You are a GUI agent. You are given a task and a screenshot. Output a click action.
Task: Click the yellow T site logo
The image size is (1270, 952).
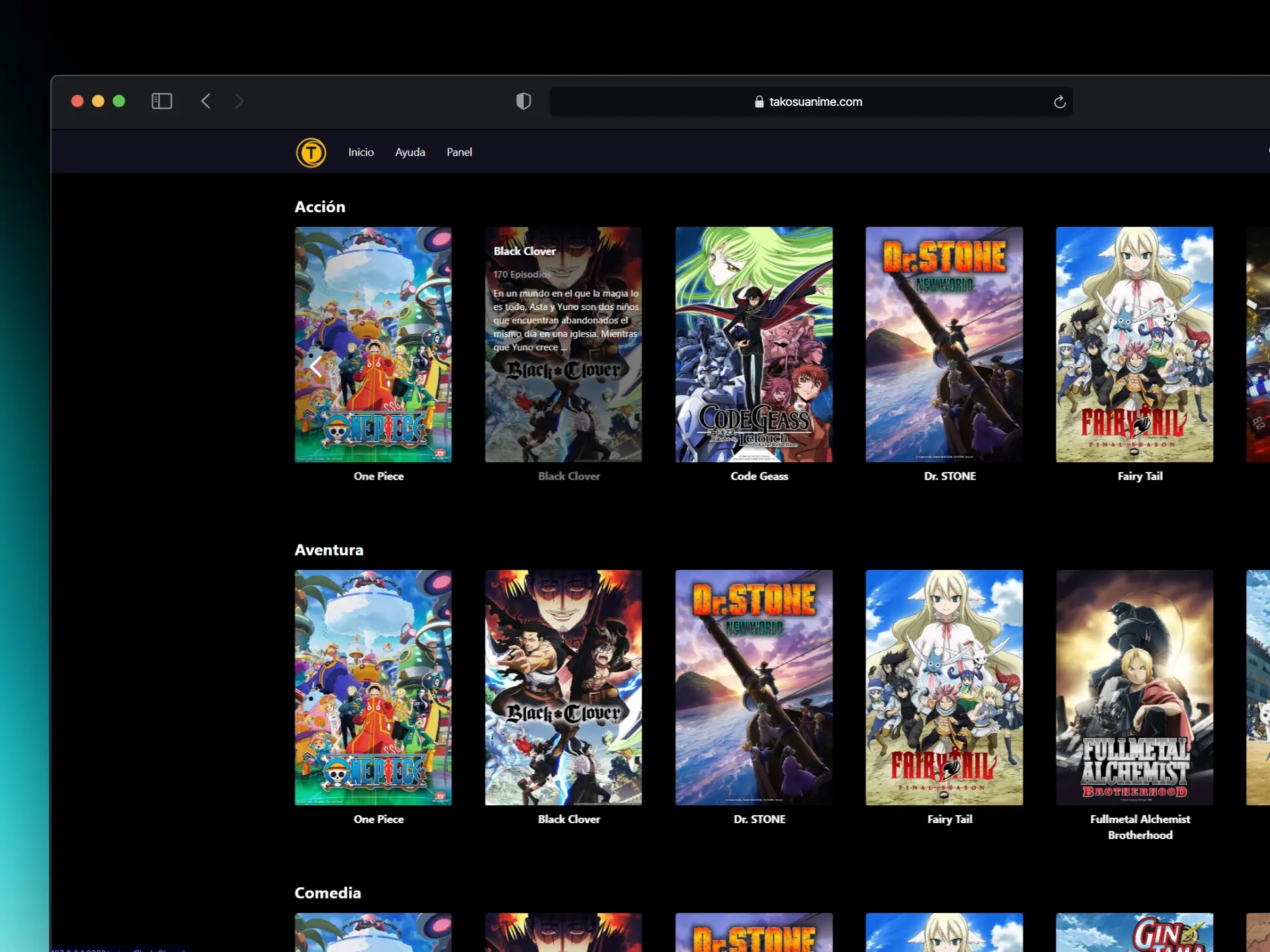311,153
